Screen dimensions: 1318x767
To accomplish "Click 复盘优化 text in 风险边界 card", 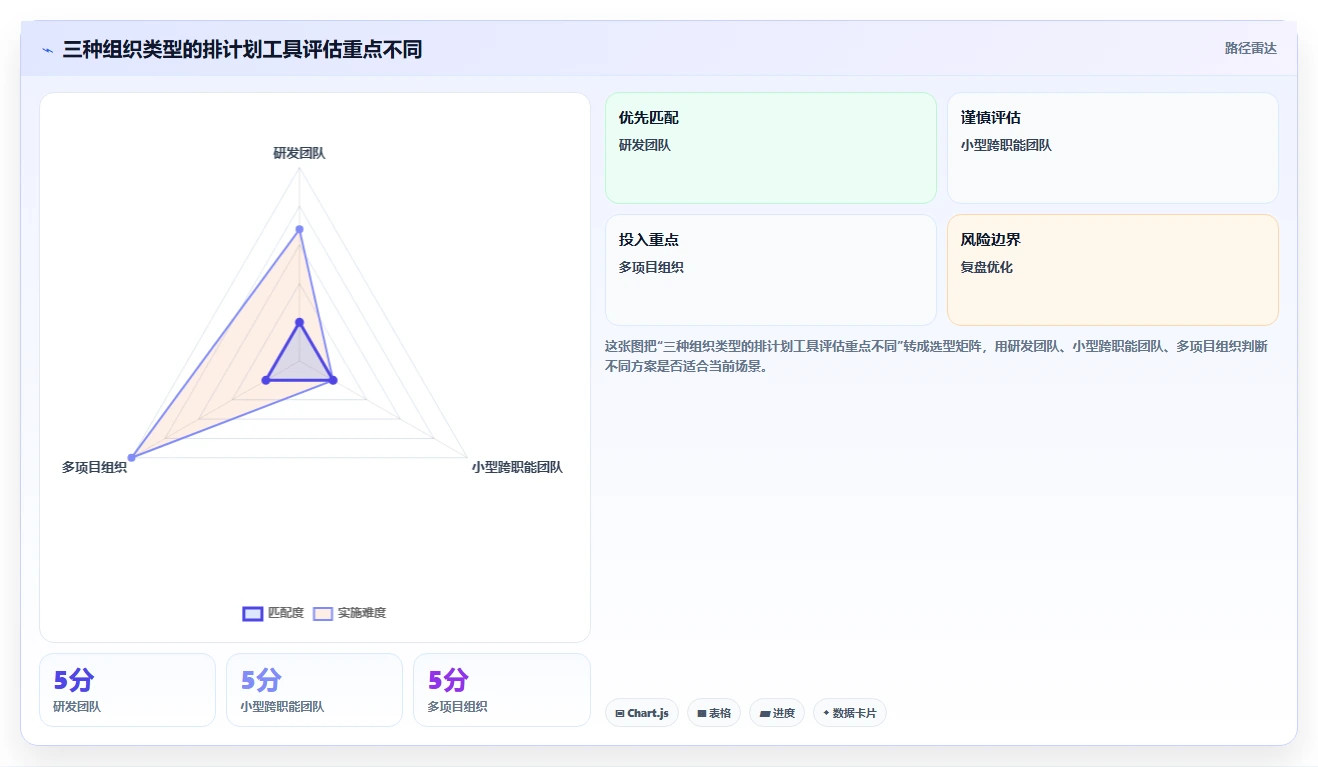I will [x=987, y=268].
